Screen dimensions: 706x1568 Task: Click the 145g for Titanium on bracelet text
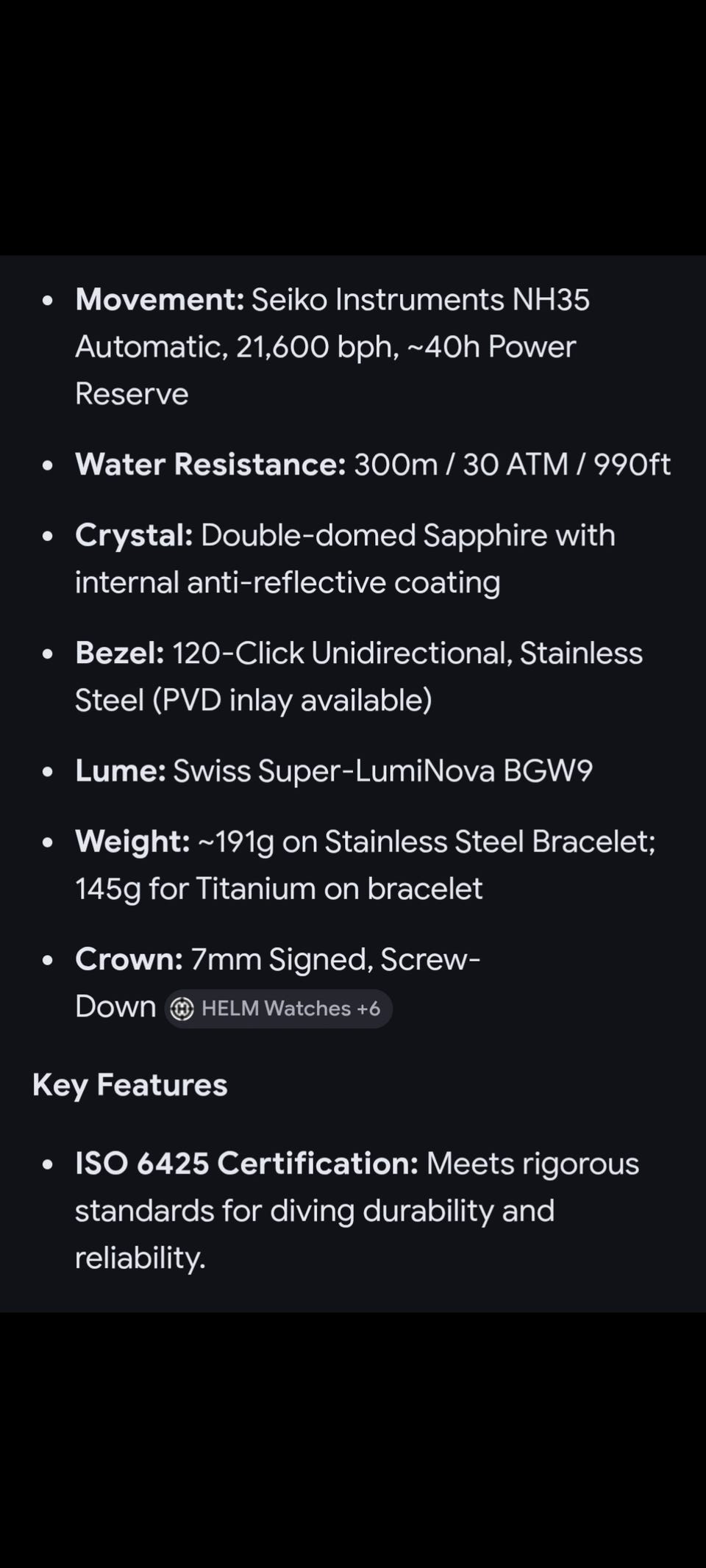(279, 889)
